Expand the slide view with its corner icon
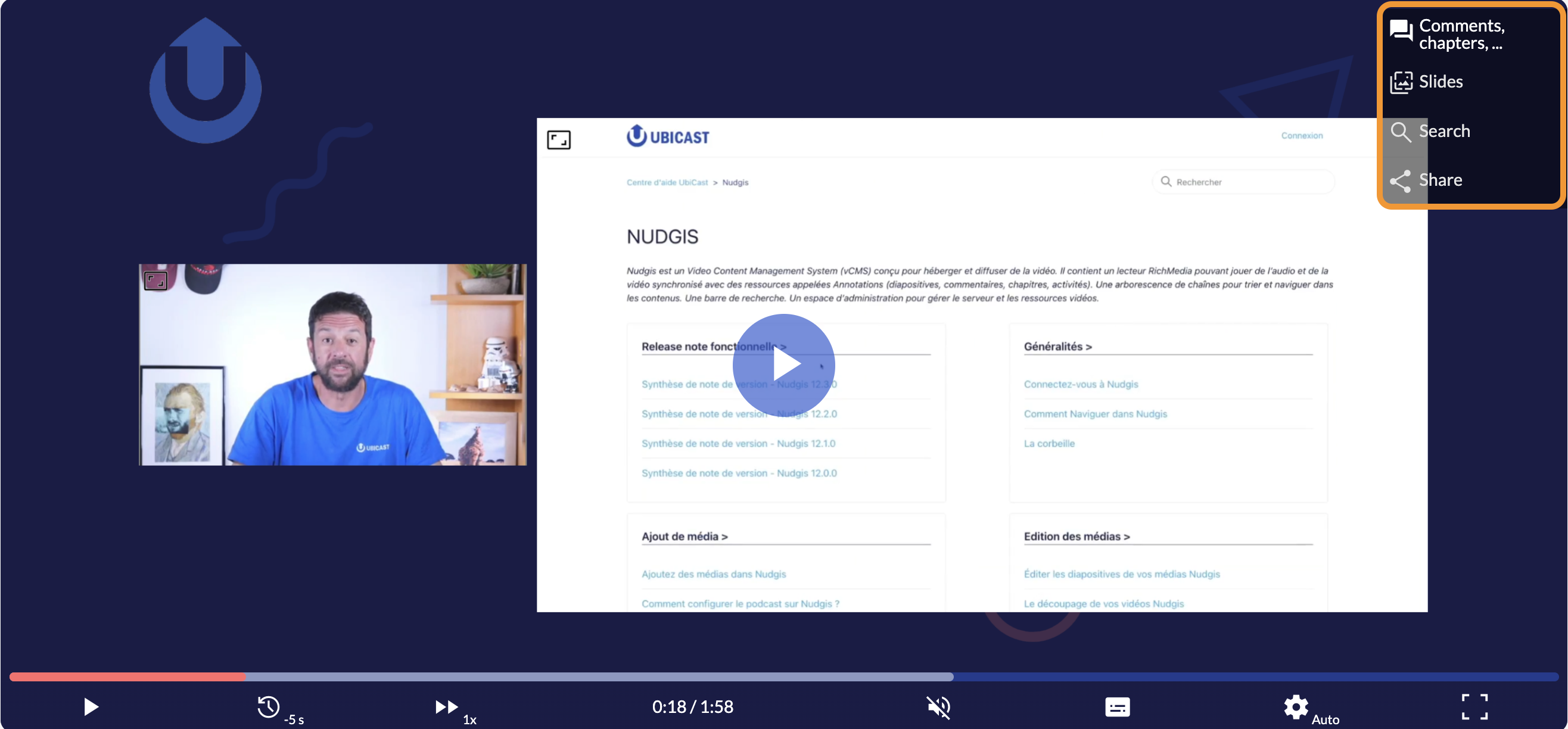 [x=558, y=140]
